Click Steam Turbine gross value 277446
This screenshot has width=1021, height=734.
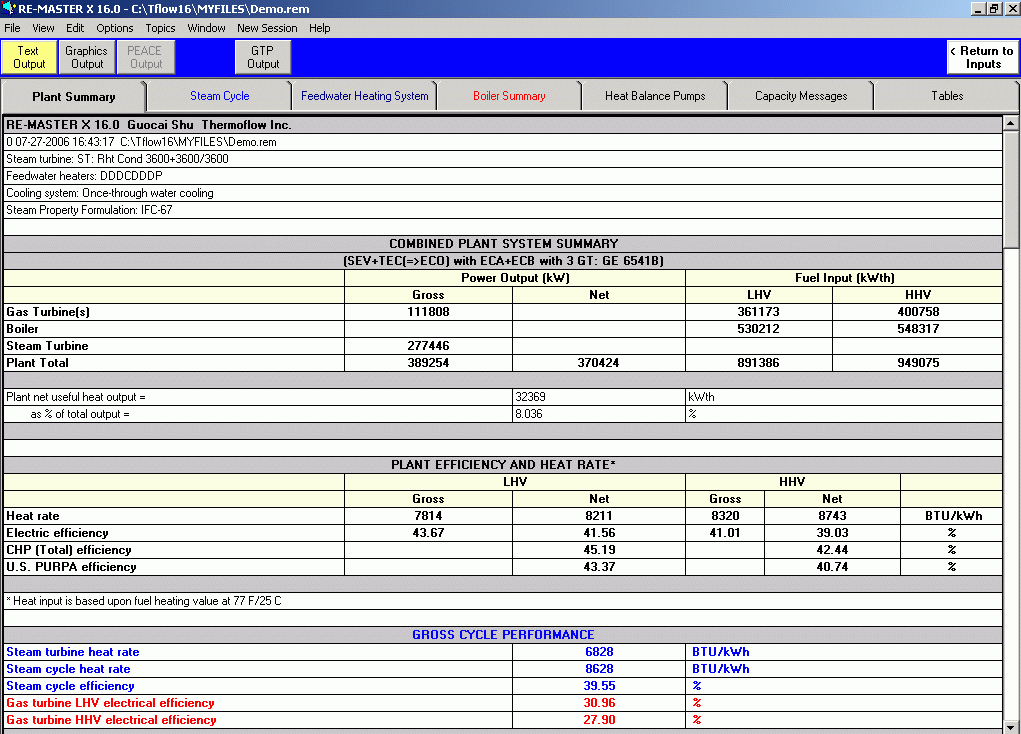[x=428, y=346]
